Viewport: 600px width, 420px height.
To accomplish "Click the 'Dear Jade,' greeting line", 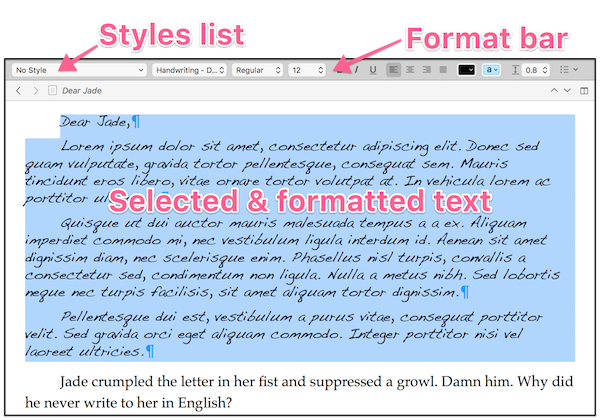I will click(95, 122).
